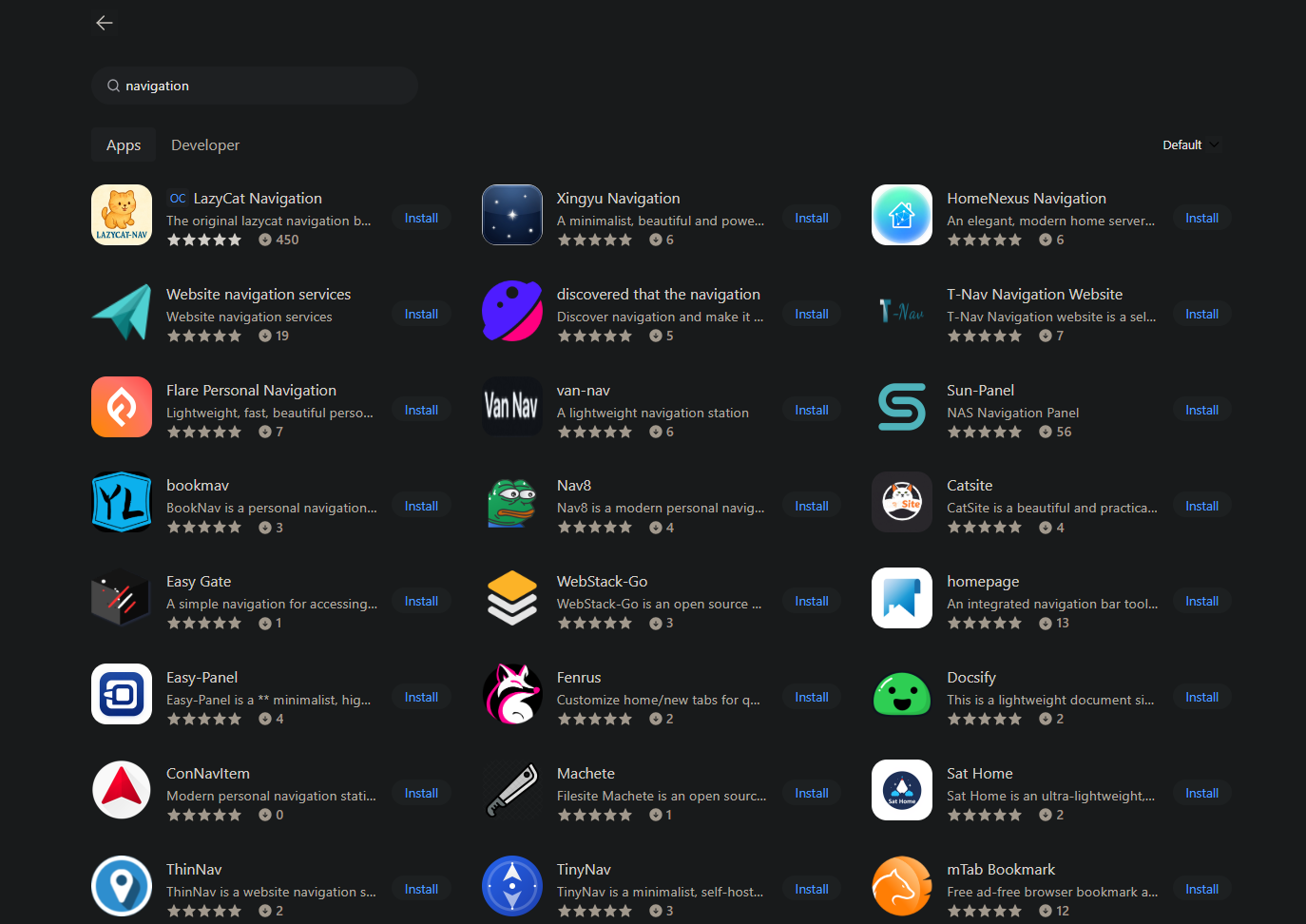
Task: Open the T-Nav Navigation Website title
Action: pyautogui.click(x=1034, y=294)
